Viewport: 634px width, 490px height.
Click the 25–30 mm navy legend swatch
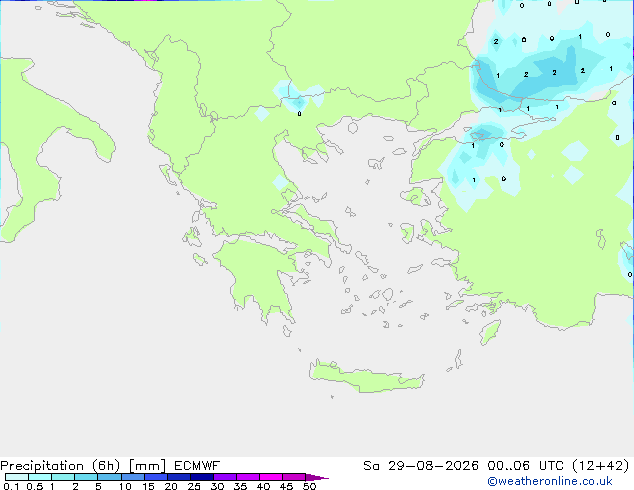coord(202,477)
